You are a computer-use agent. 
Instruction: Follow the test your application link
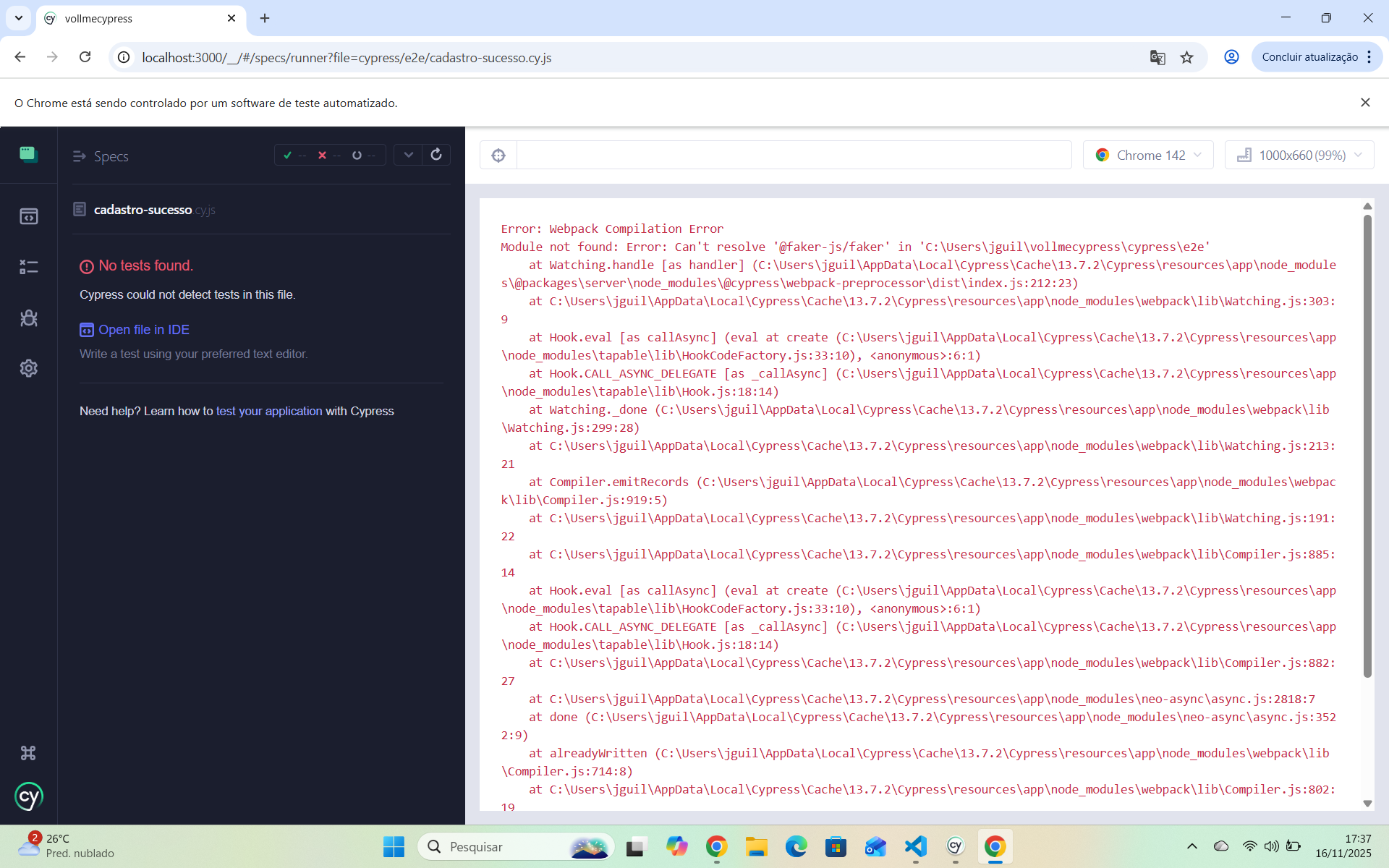[x=269, y=411]
